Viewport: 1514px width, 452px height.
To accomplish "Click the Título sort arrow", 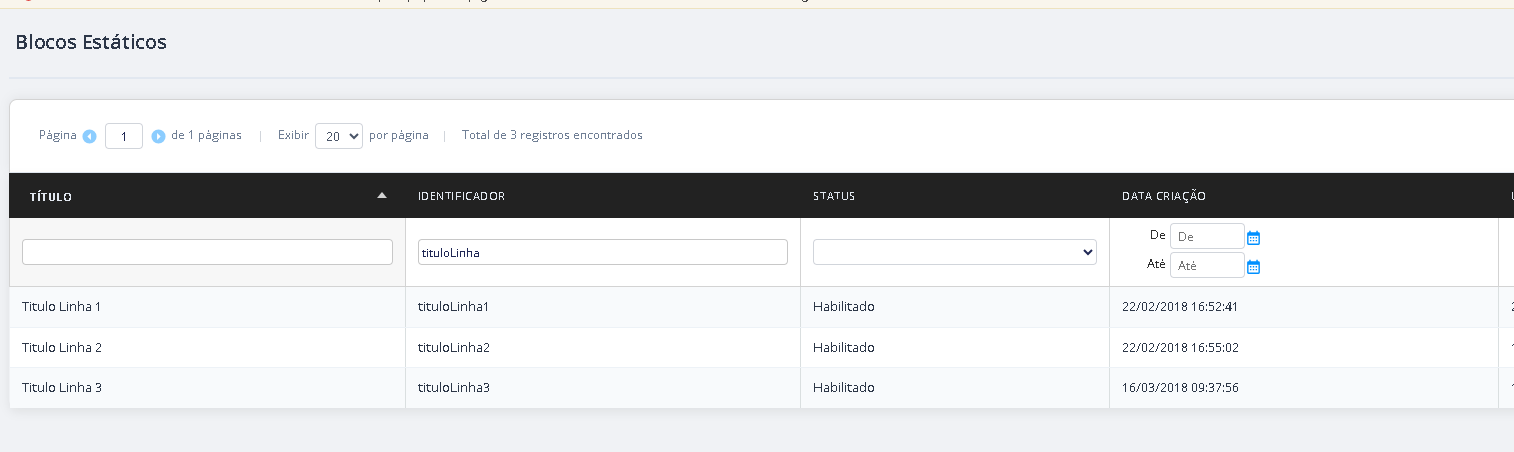I will 381,196.
